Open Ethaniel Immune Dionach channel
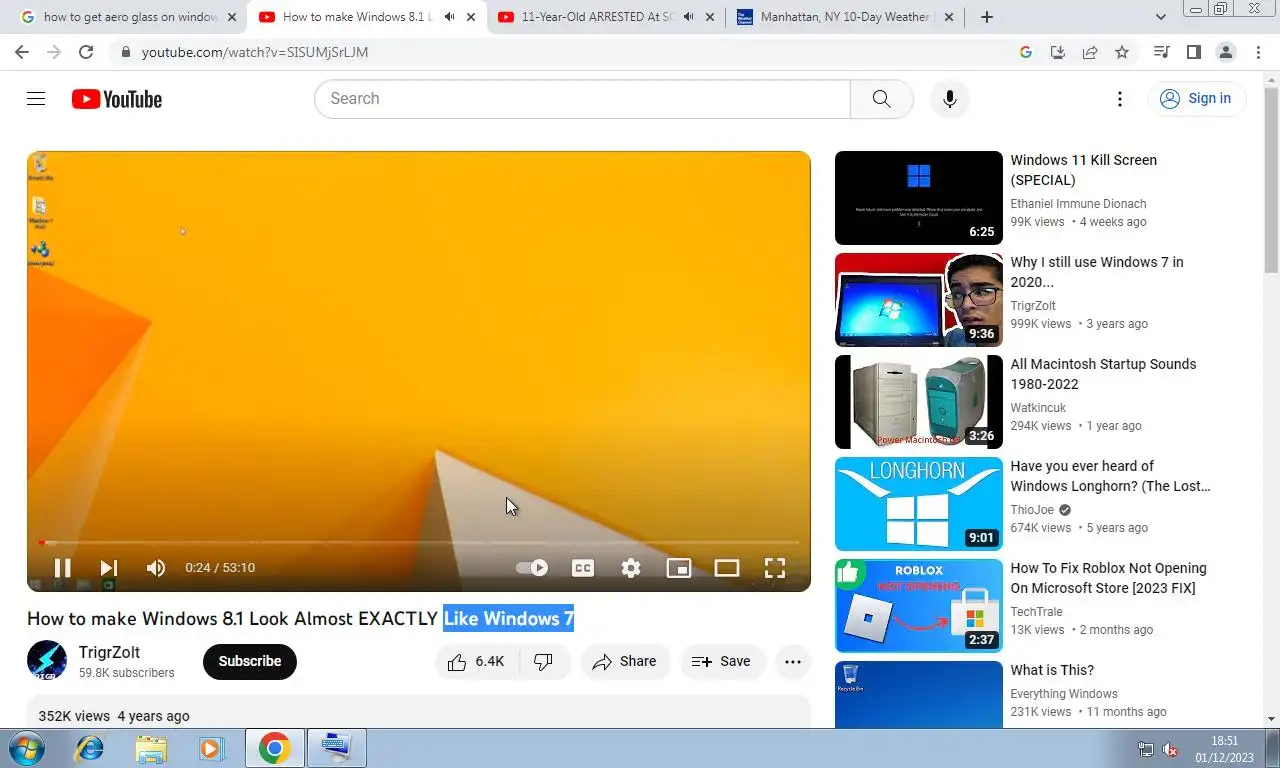This screenshot has height=768, width=1280. pyautogui.click(x=1078, y=204)
